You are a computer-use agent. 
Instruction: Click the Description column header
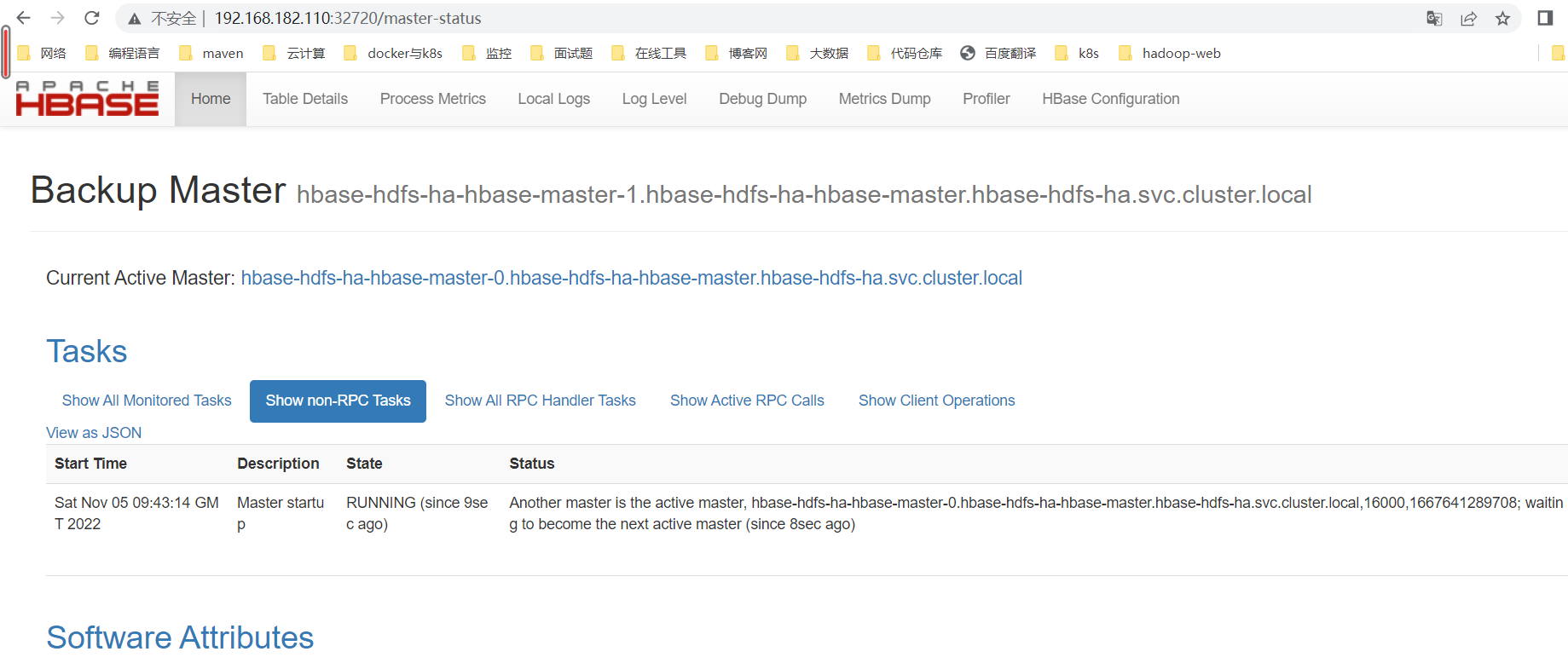point(278,464)
